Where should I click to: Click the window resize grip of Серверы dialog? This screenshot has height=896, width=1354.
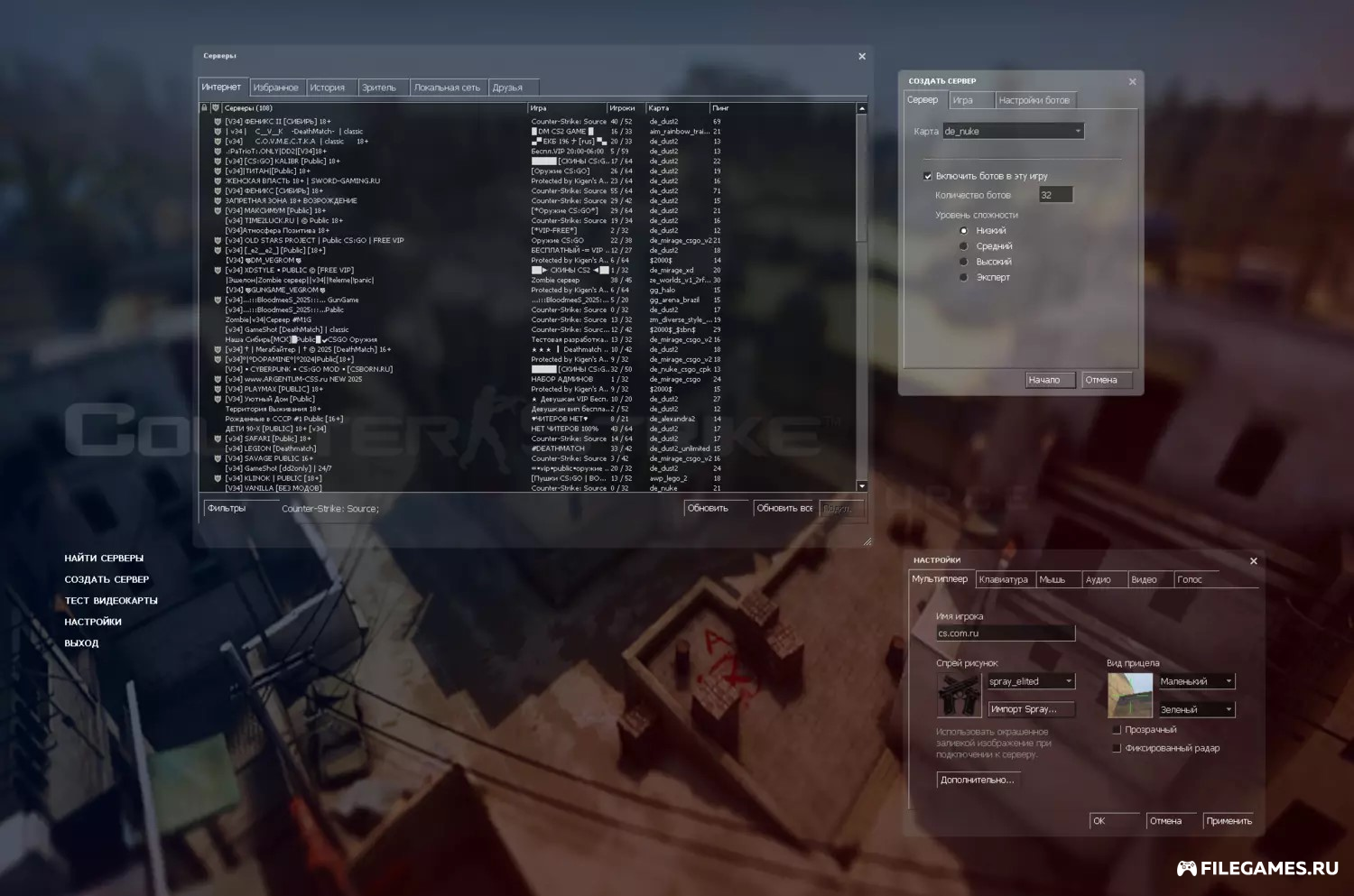click(x=867, y=541)
